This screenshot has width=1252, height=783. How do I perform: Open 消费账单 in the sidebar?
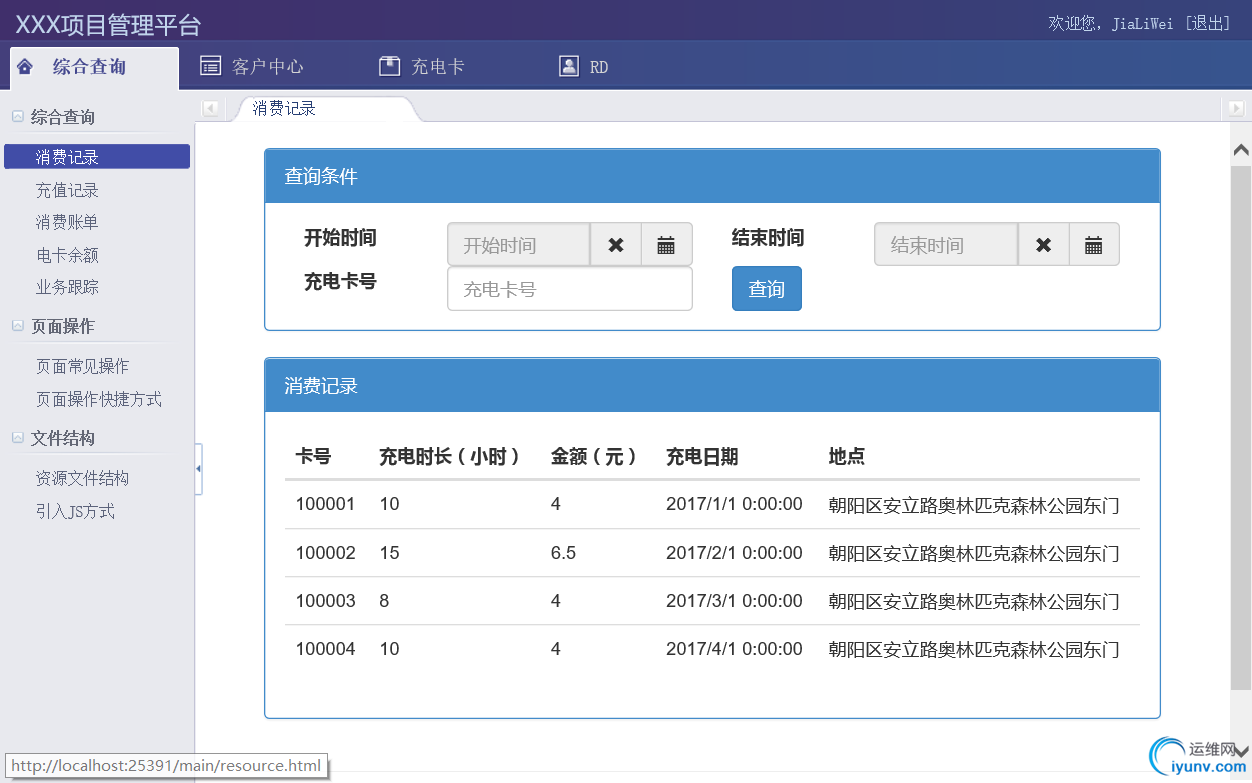tap(67, 222)
